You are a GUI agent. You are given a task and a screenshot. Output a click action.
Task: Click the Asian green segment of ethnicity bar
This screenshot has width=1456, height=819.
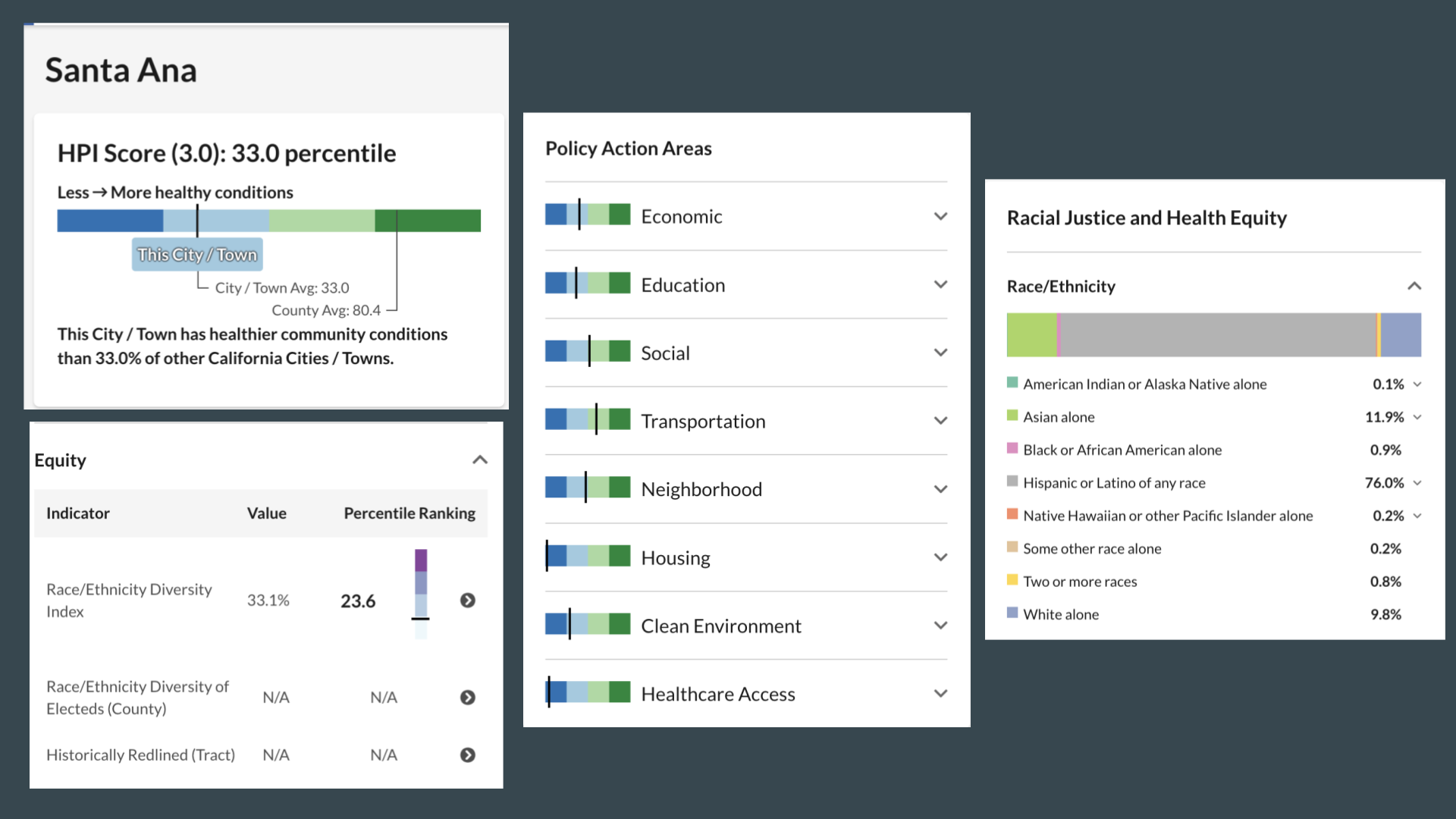pos(1031,335)
